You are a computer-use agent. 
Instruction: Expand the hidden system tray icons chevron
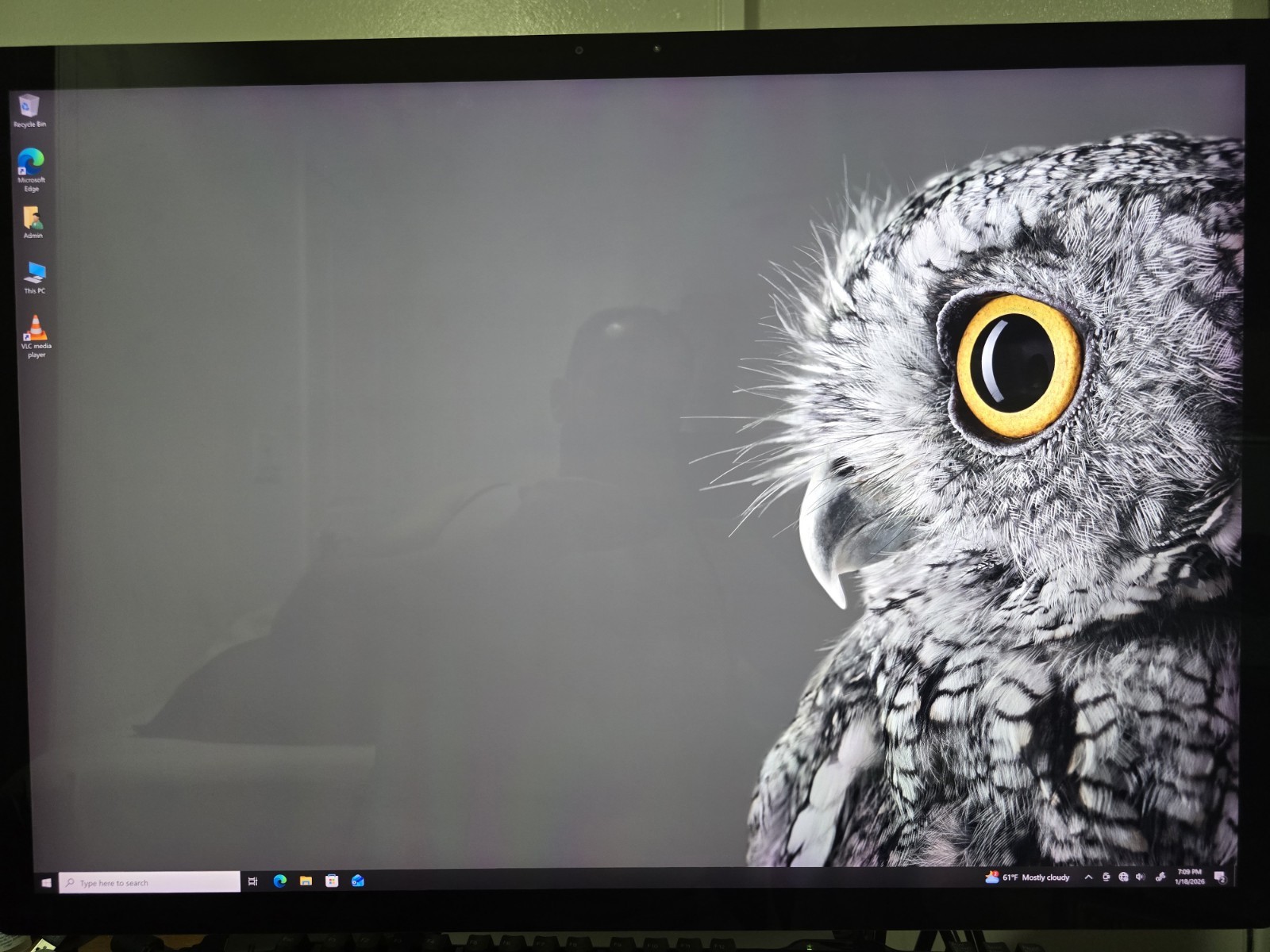(1088, 877)
